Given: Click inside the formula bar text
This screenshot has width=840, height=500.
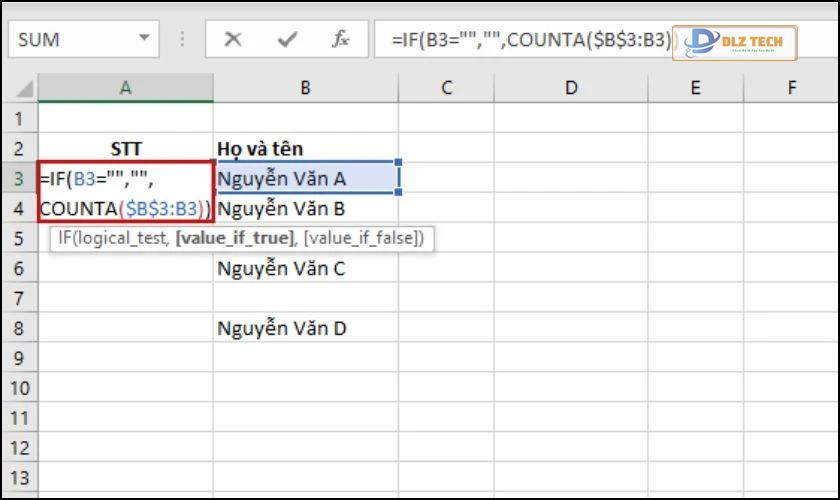Looking at the screenshot, I should click(530, 40).
